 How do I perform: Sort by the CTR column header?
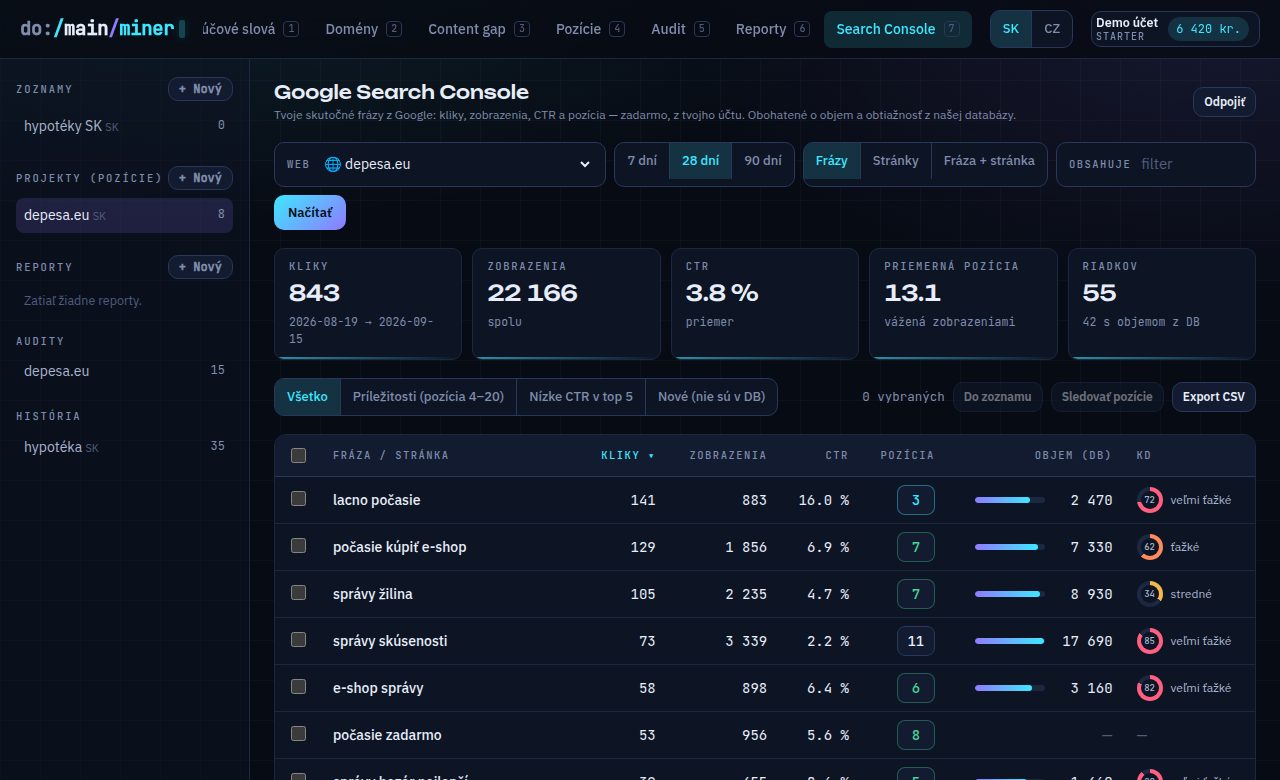point(837,455)
